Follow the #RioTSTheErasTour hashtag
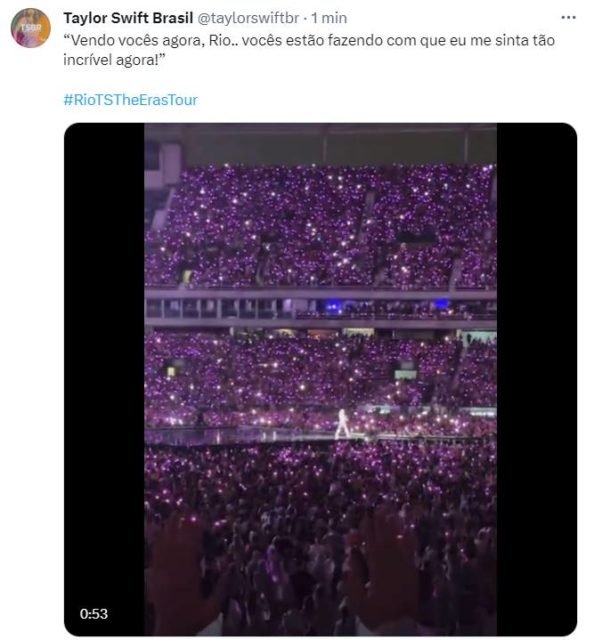This screenshot has width=594, height=640. click(x=131, y=100)
